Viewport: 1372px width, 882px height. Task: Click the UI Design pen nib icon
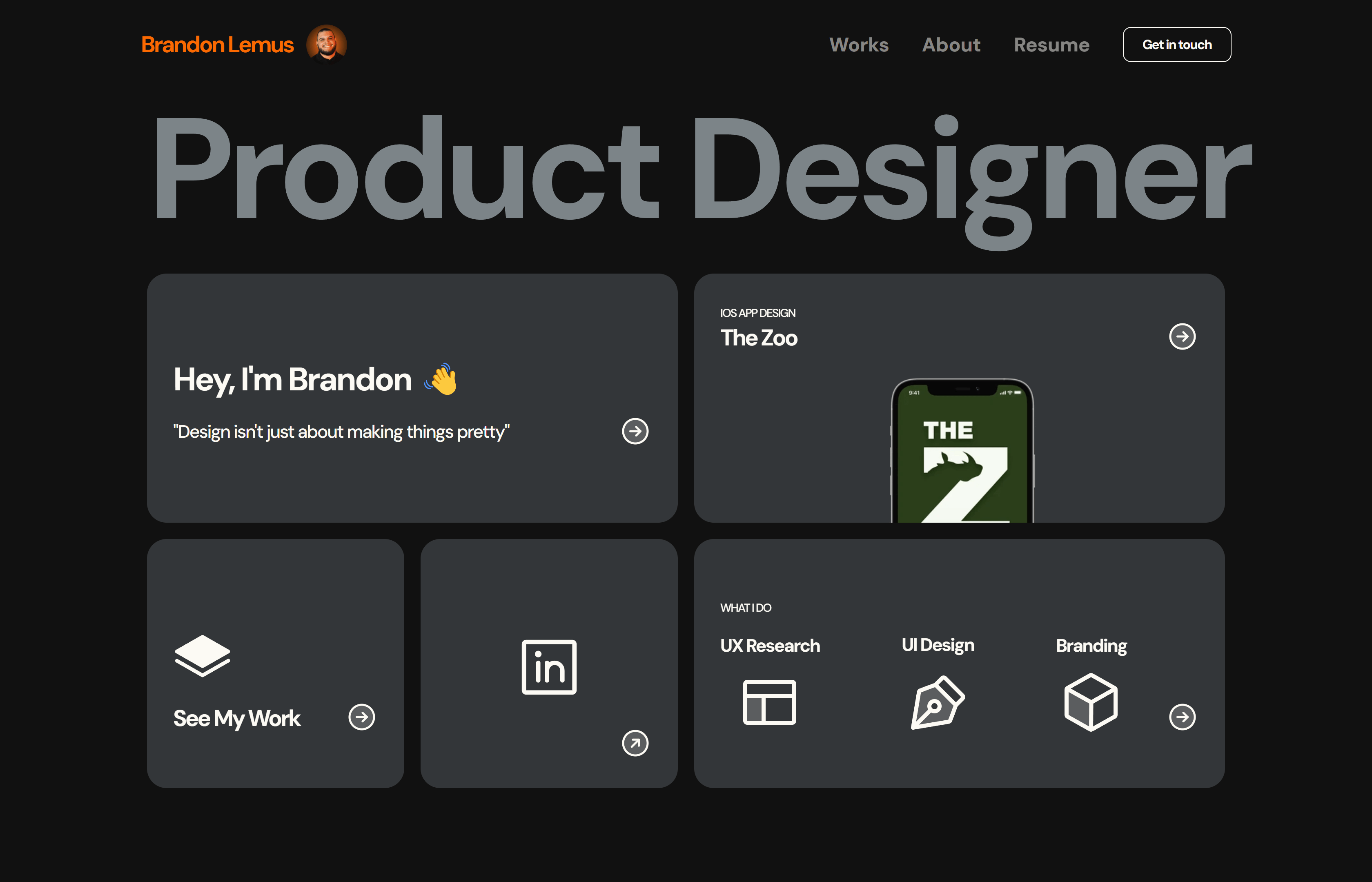[x=937, y=702]
